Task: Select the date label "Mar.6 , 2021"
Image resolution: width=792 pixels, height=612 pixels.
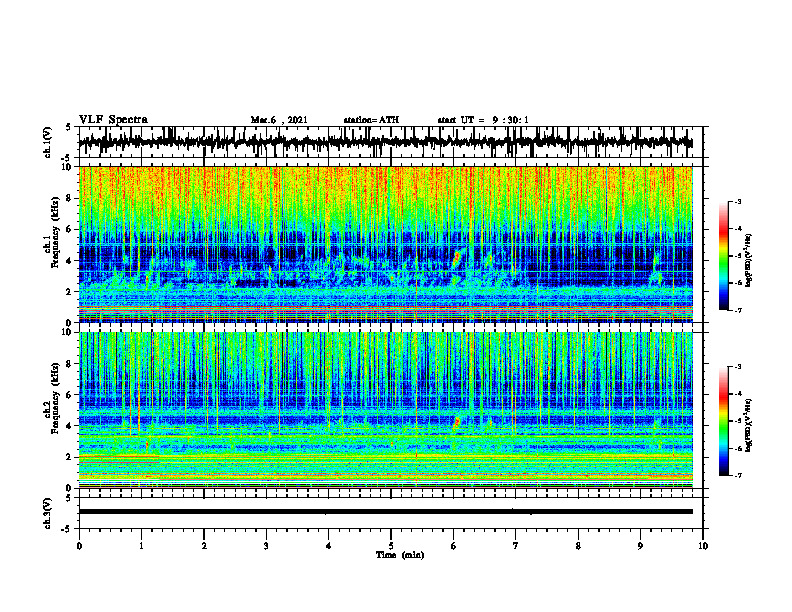Action: pyautogui.click(x=279, y=120)
